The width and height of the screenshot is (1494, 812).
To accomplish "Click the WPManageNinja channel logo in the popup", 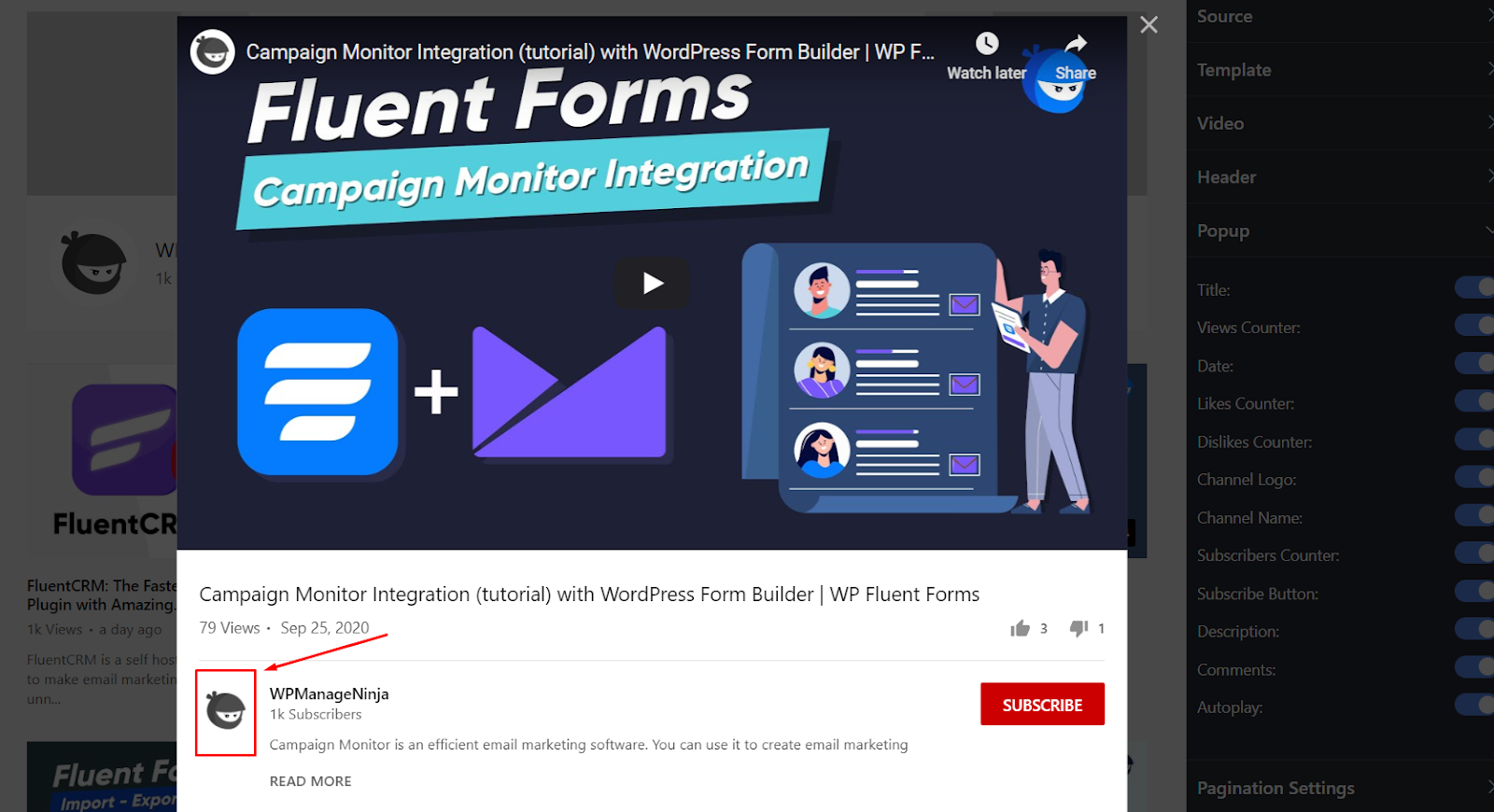I will (225, 711).
